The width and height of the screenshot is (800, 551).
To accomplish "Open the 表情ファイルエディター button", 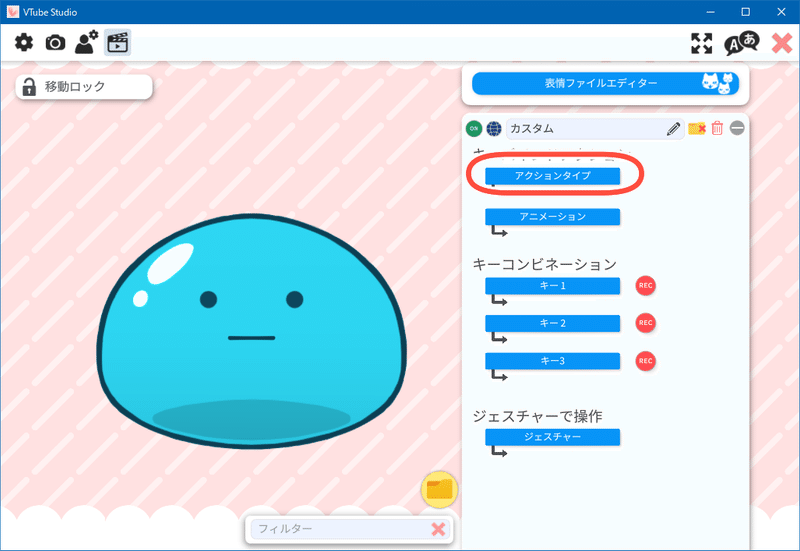I will click(x=605, y=84).
